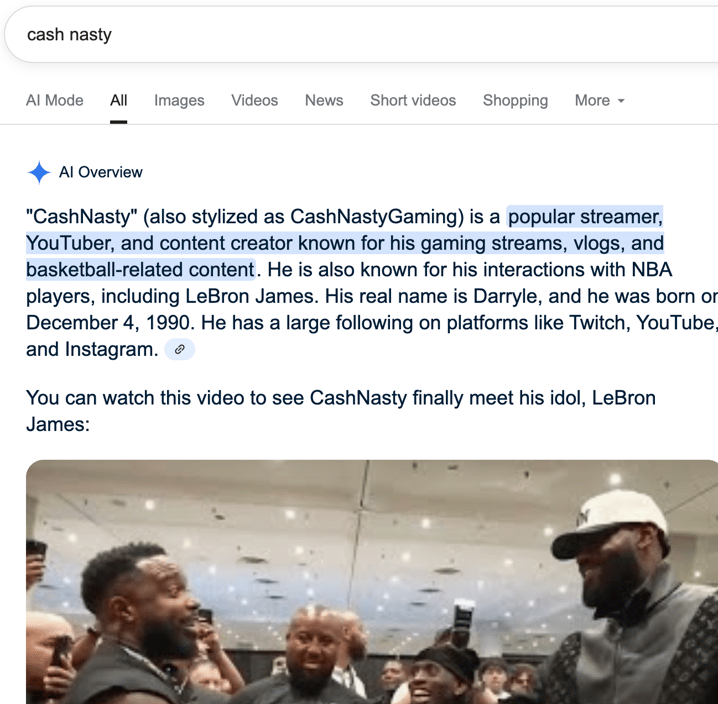
Task: Click the highlighted phrase "popular streamer,"
Action: coord(585,217)
